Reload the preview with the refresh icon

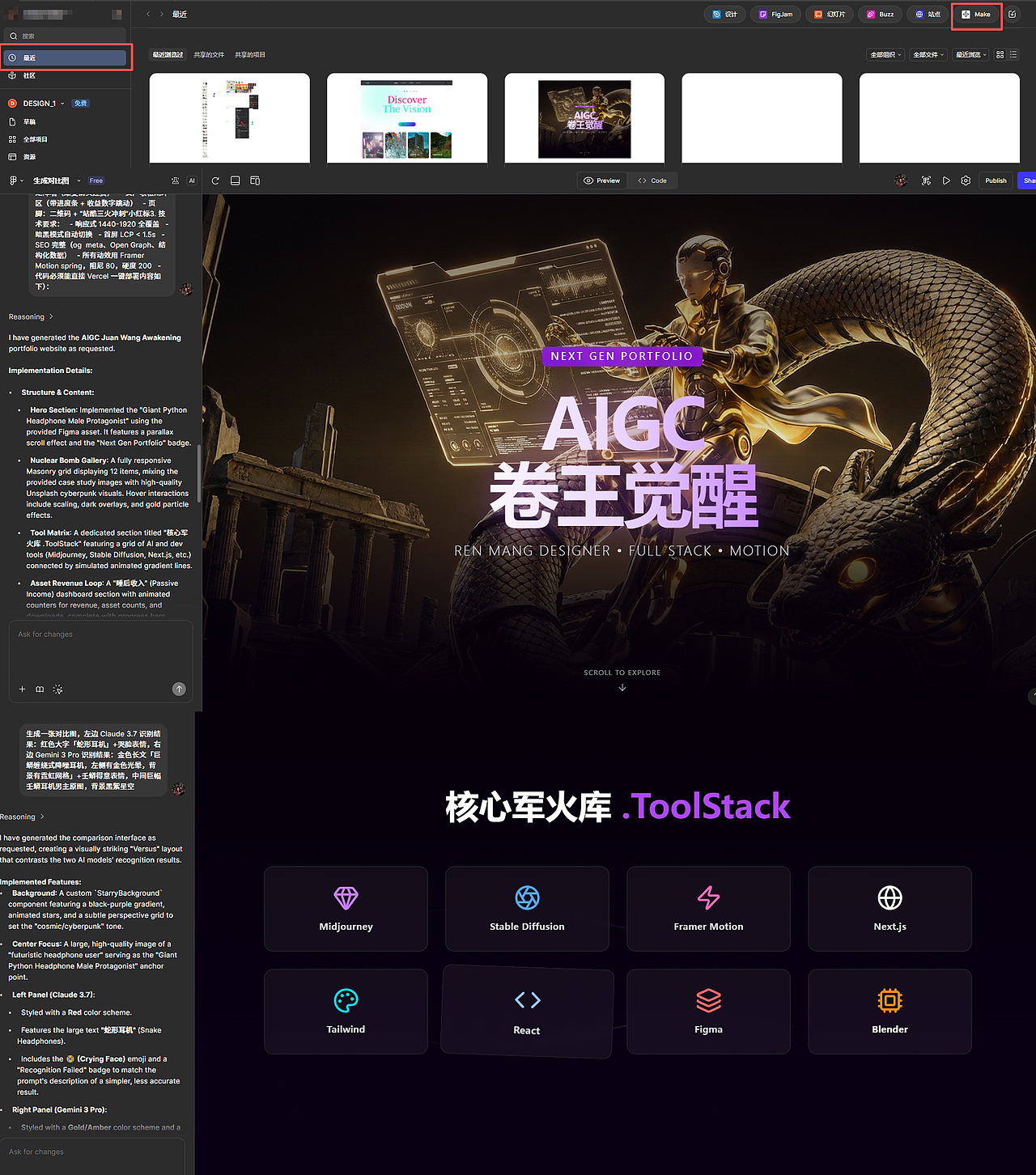[215, 180]
